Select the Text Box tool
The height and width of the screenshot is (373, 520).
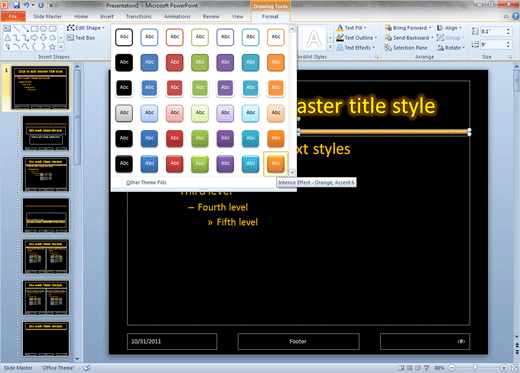[81, 38]
